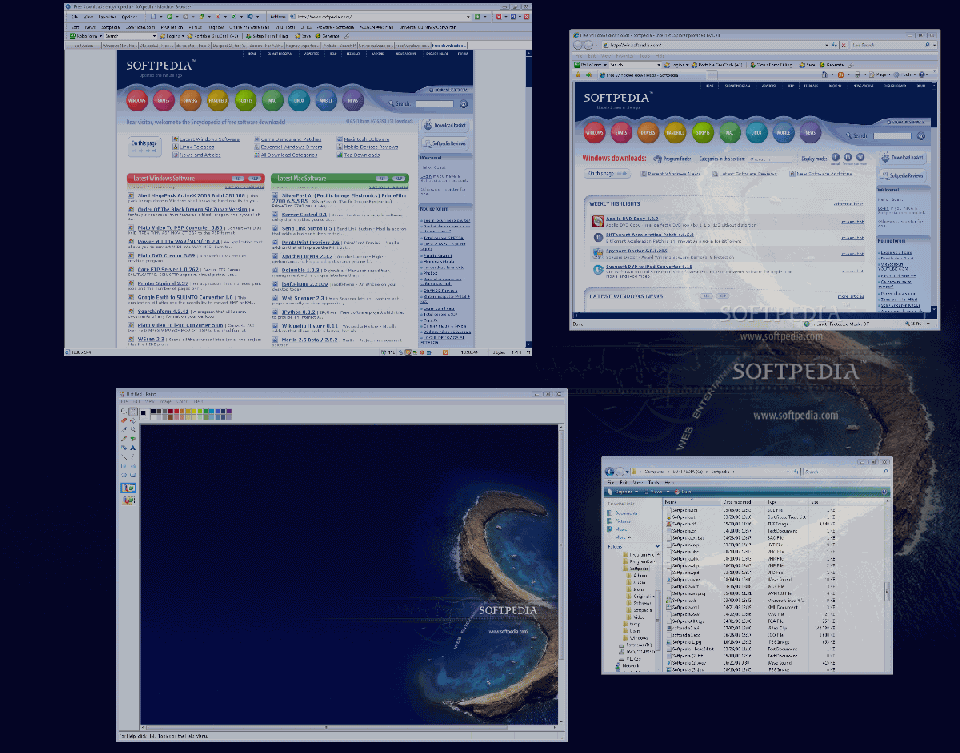Select the Airbrush tool in Paint
This screenshot has height=753, width=960.
coord(124,448)
